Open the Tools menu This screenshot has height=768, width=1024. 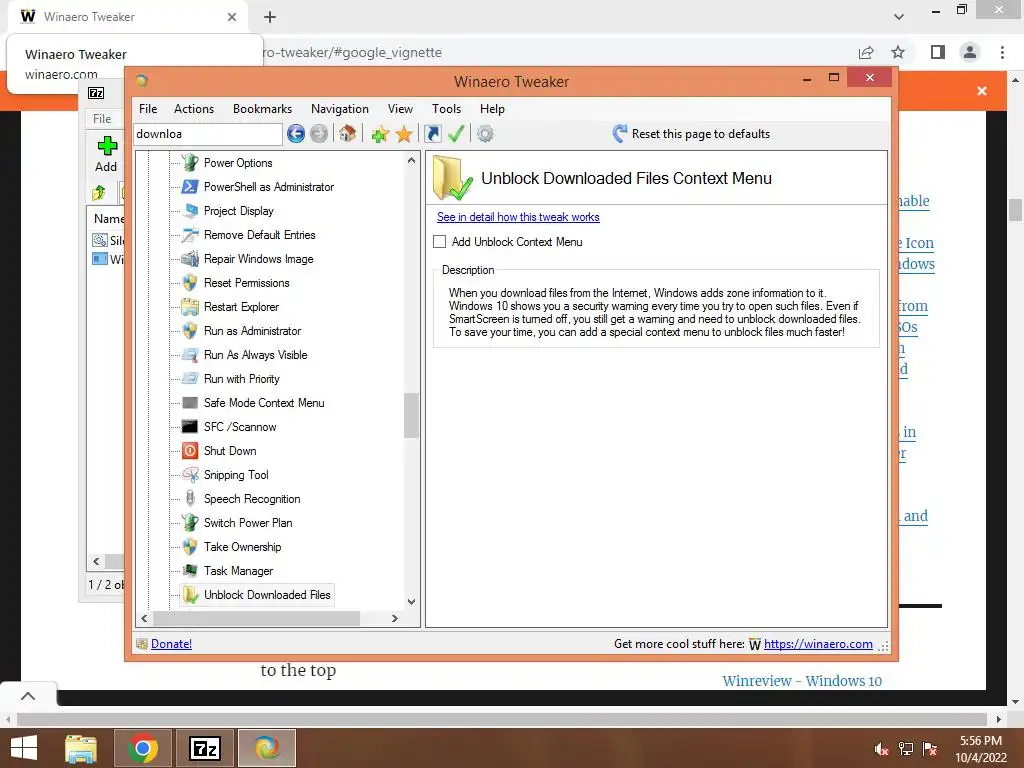[447, 109]
